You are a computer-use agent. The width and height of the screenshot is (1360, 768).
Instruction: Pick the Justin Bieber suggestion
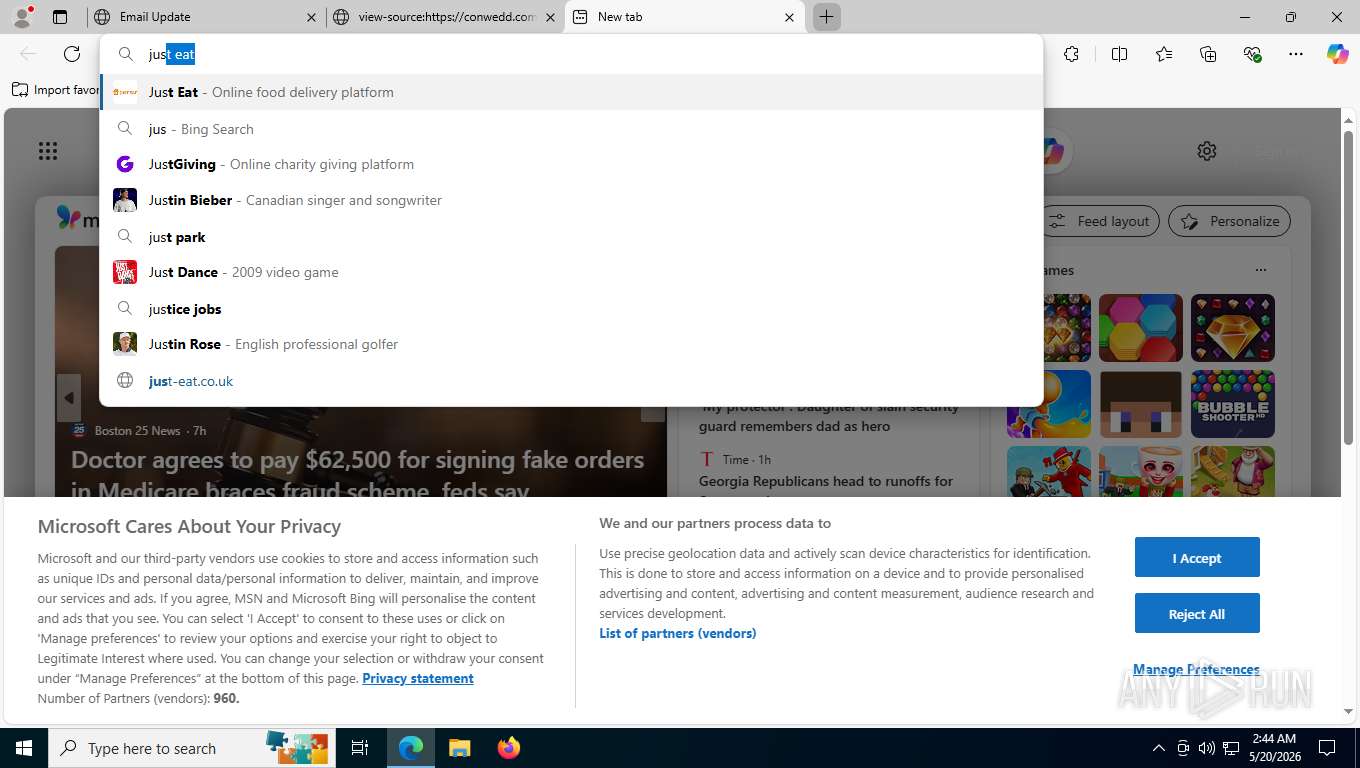click(572, 200)
